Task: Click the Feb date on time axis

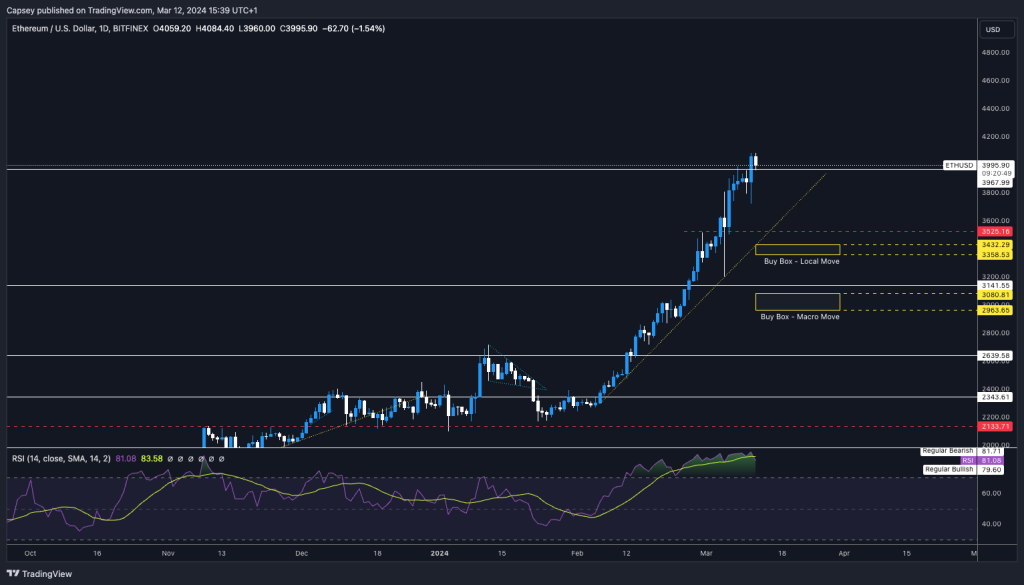Action: 577,553
